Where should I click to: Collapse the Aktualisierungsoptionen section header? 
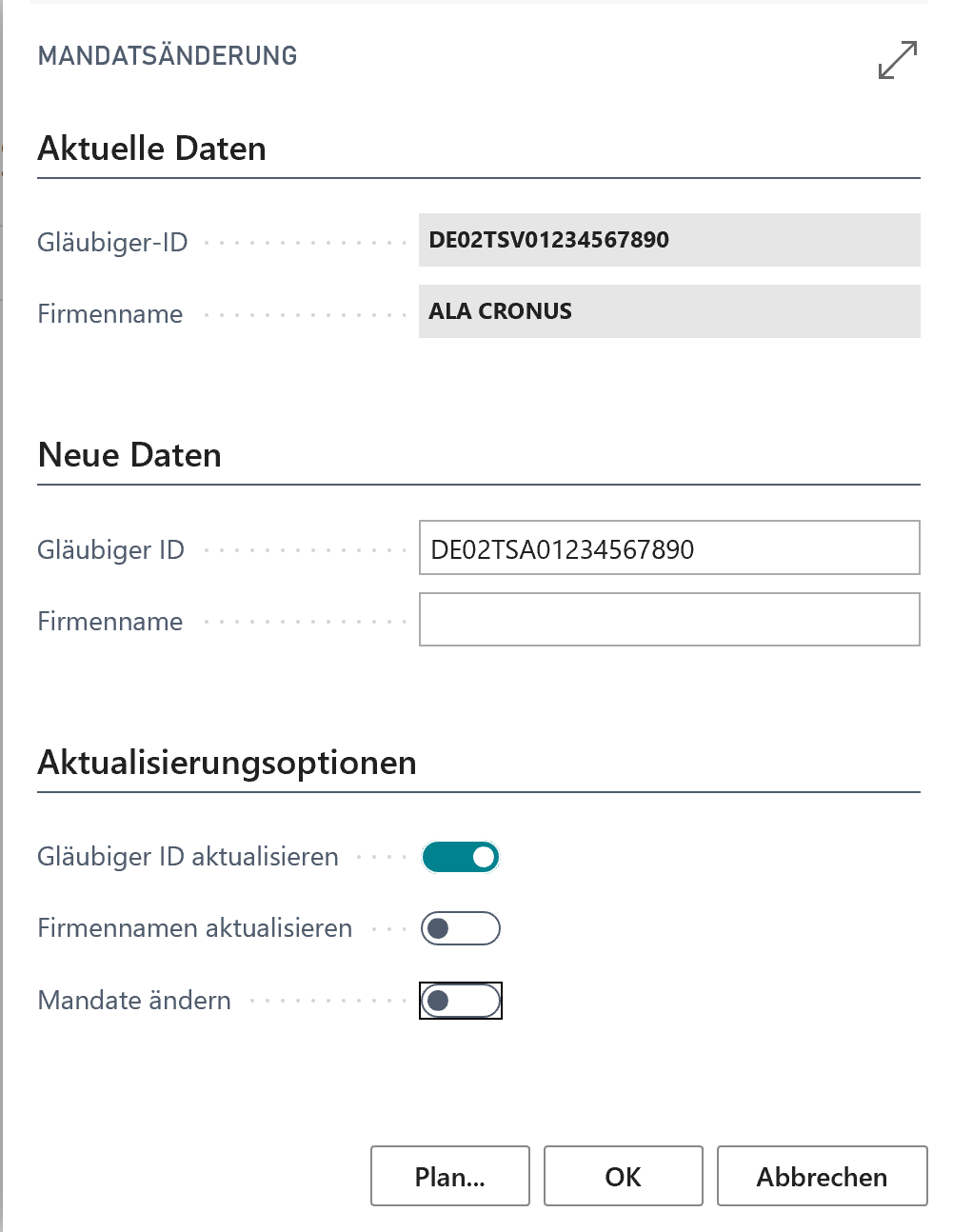(227, 763)
